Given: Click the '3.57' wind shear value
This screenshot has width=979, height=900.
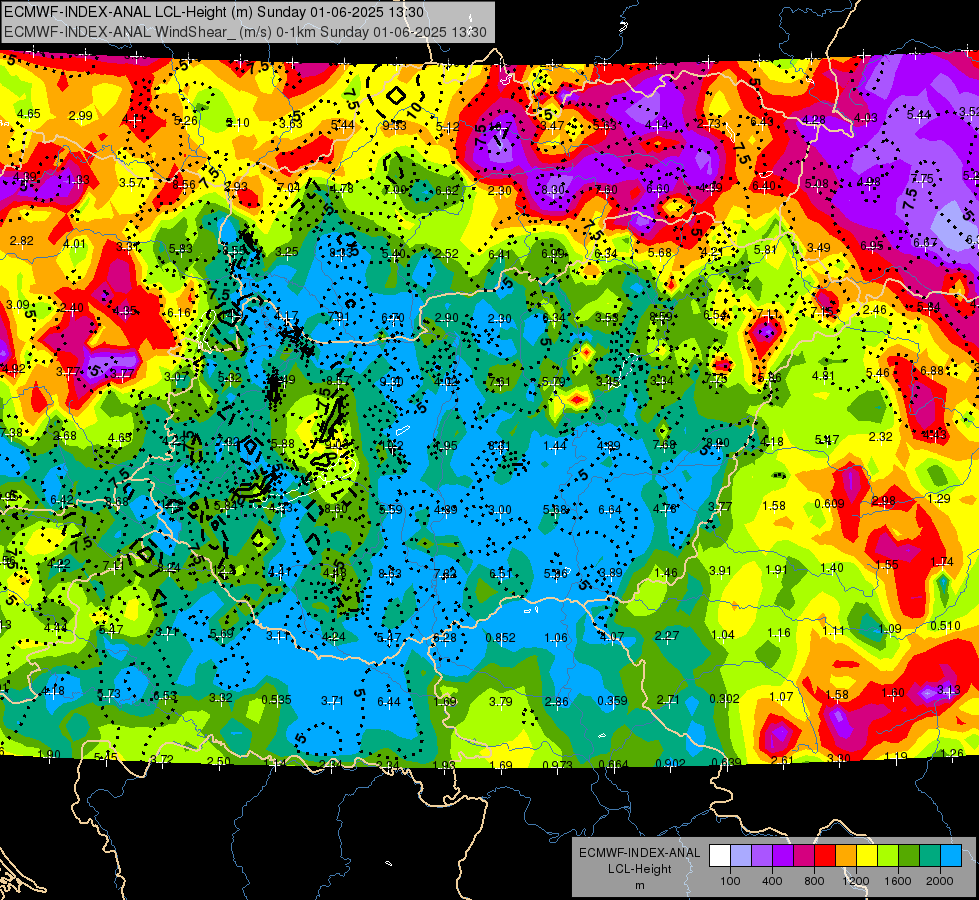Looking at the screenshot, I should [131, 183].
